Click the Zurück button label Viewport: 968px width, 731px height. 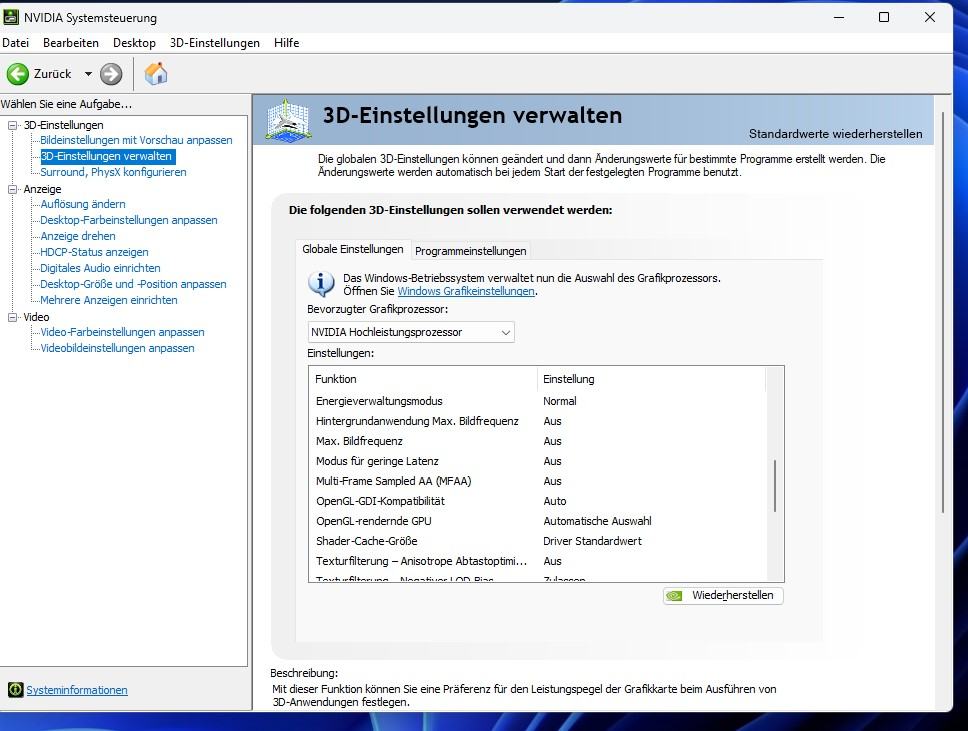(x=52, y=74)
